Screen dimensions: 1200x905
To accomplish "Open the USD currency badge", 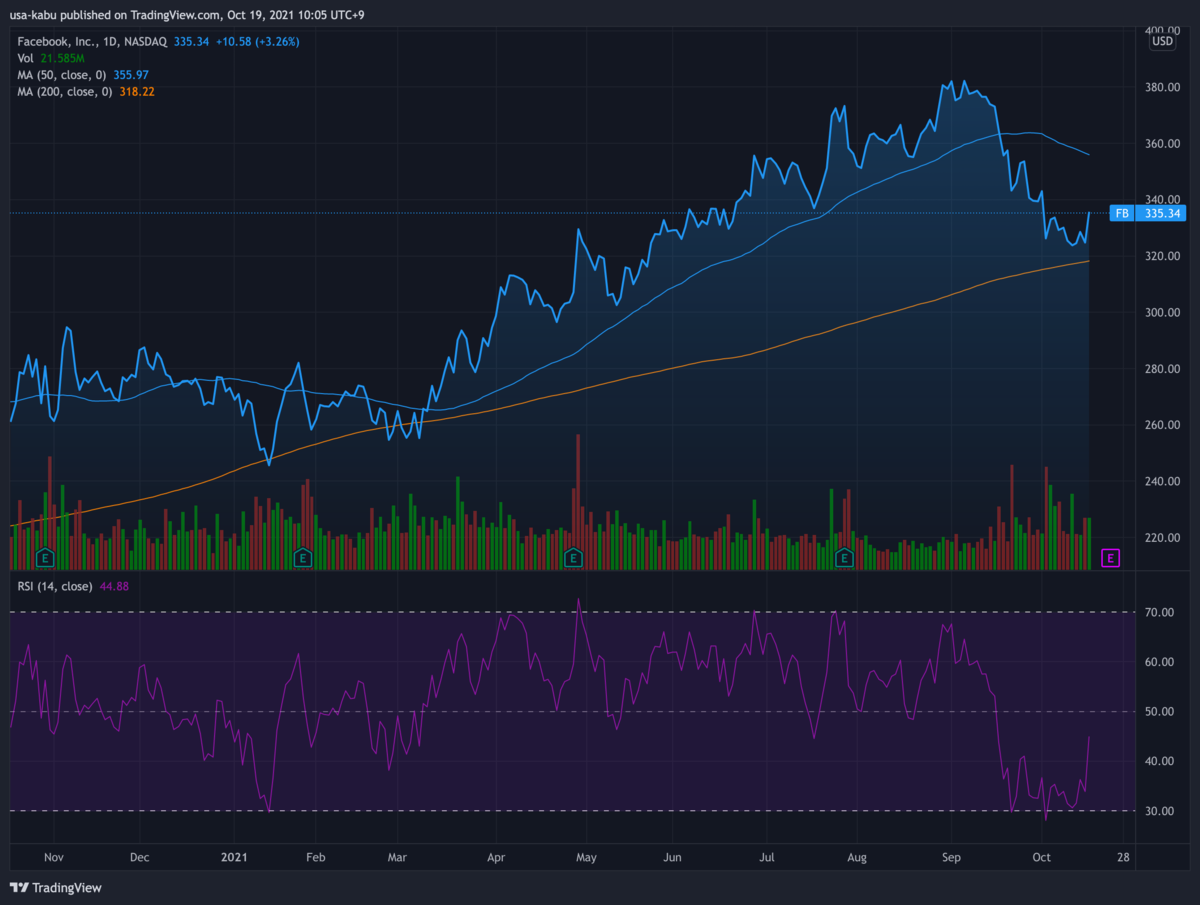I will [x=1163, y=42].
